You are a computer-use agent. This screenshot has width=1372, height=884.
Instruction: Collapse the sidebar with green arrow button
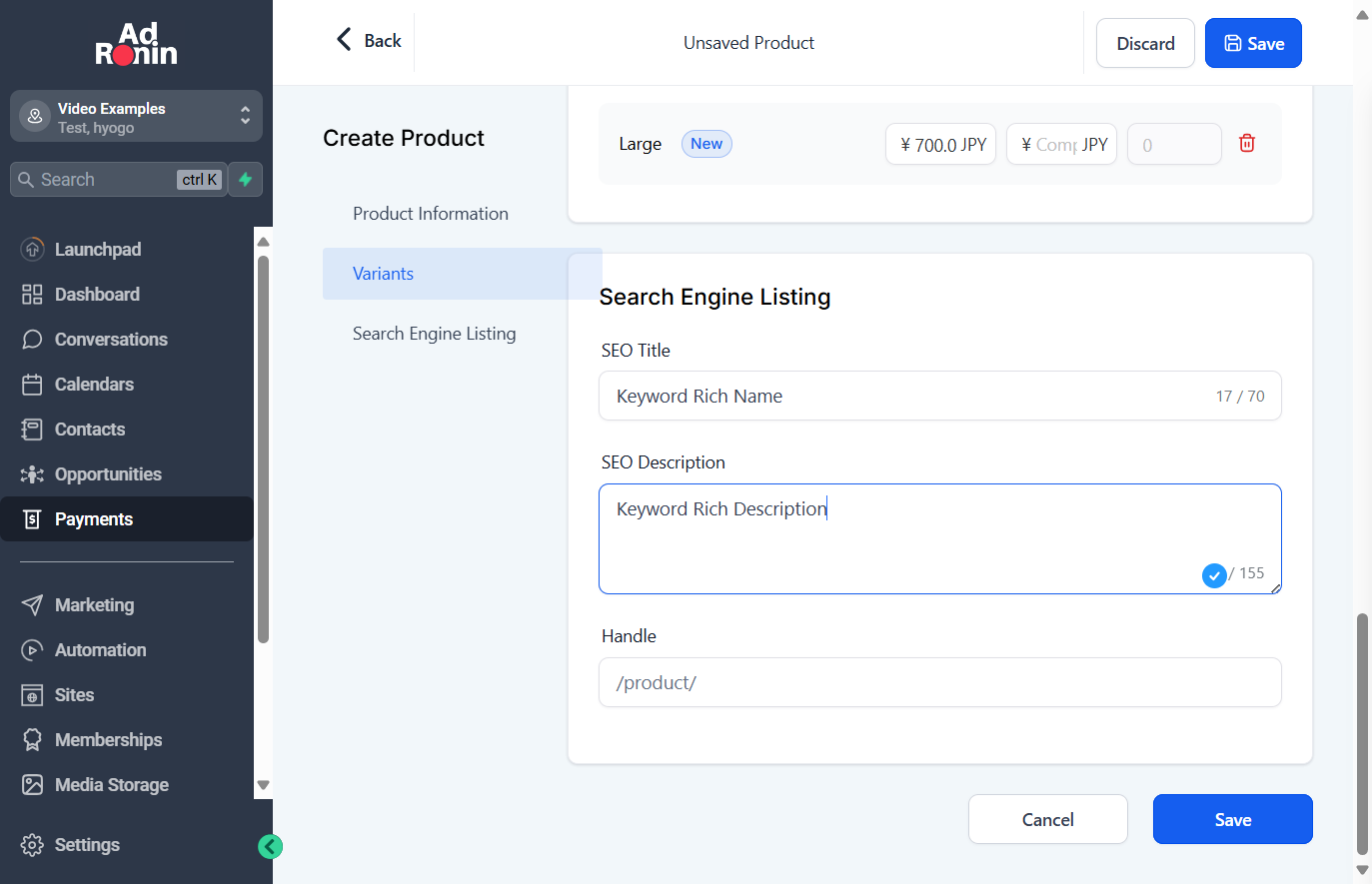click(x=270, y=847)
